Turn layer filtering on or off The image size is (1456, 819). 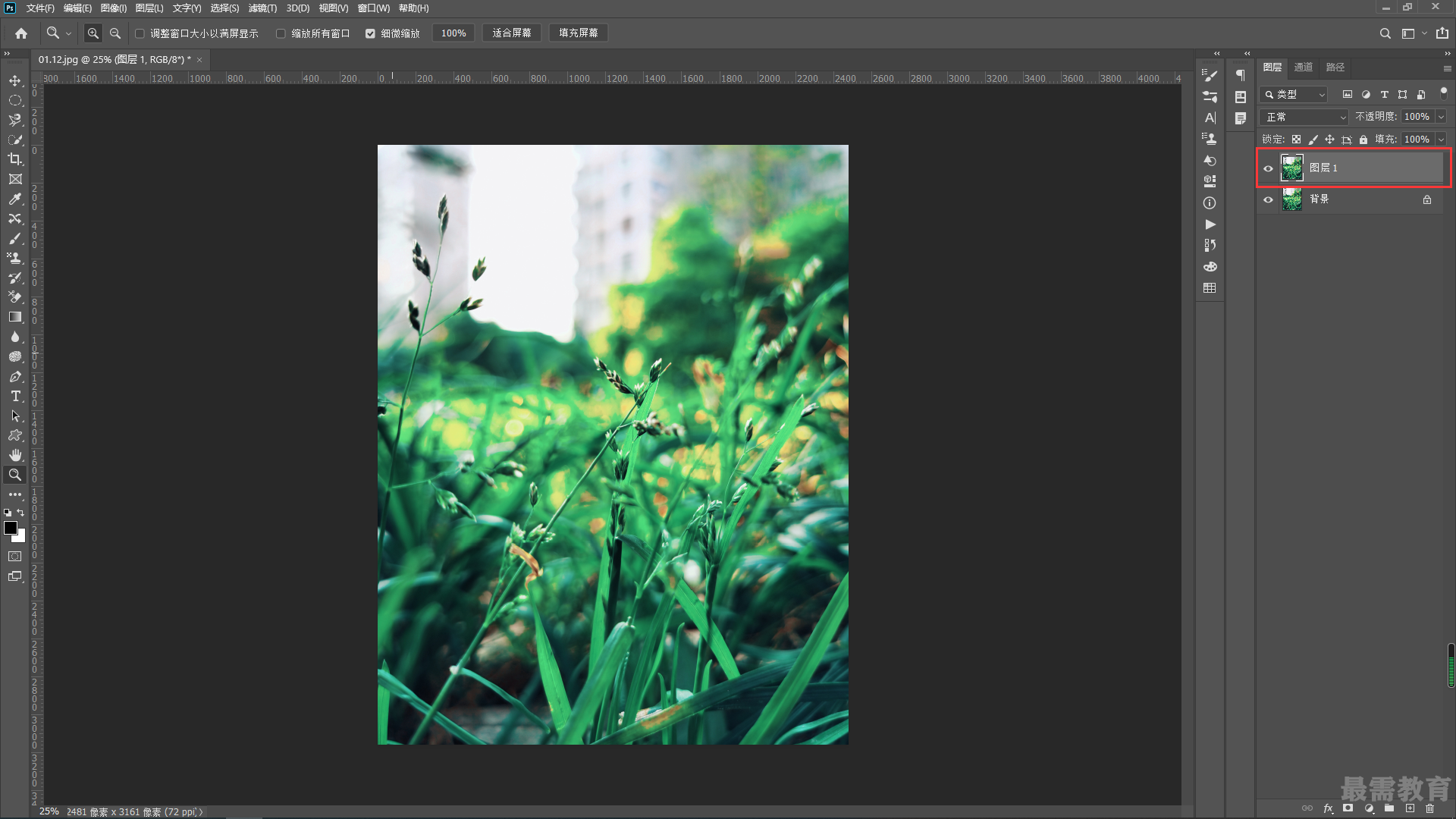point(1443,93)
